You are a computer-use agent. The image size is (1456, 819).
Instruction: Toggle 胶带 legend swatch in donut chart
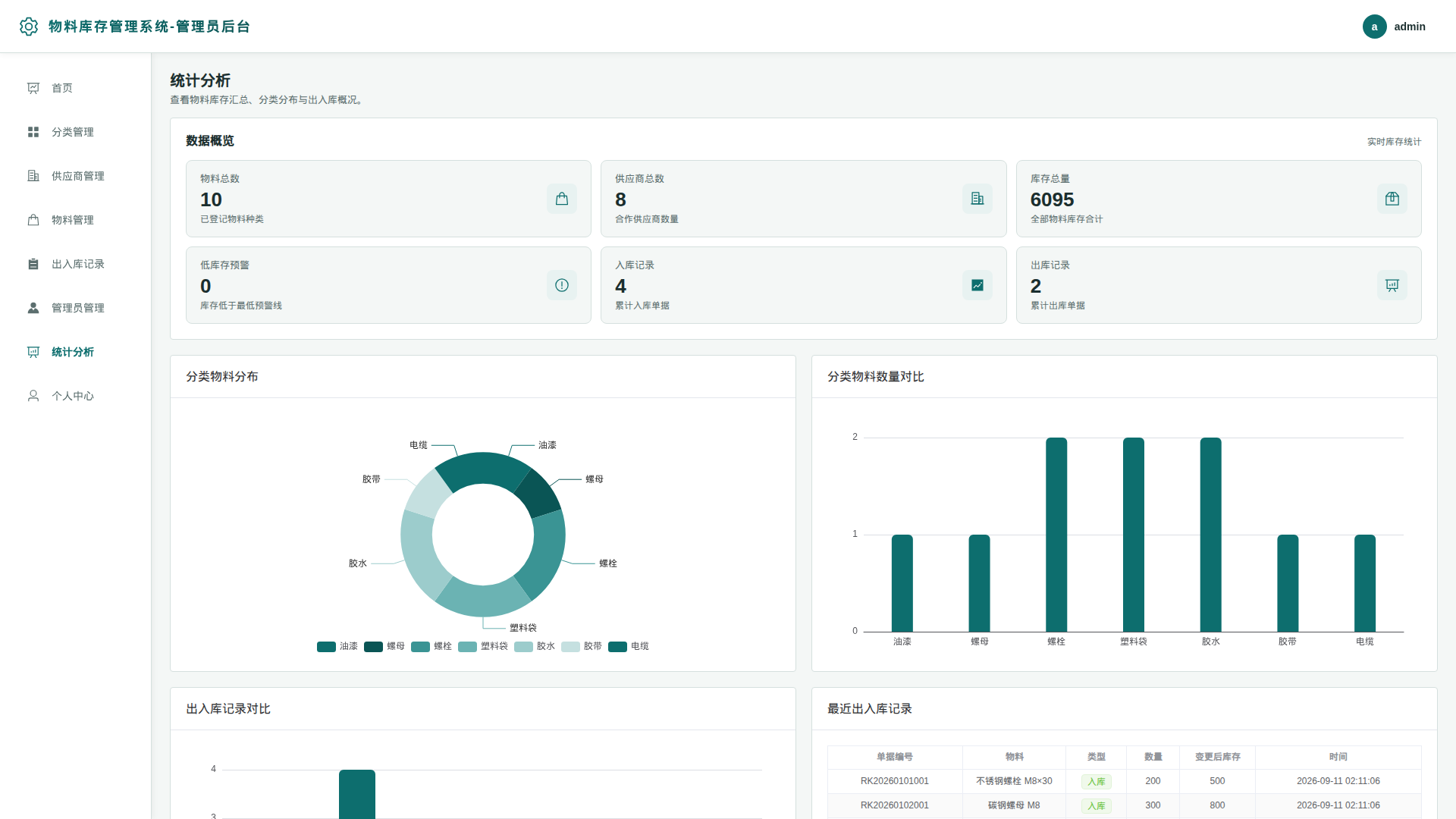click(570, 647)
